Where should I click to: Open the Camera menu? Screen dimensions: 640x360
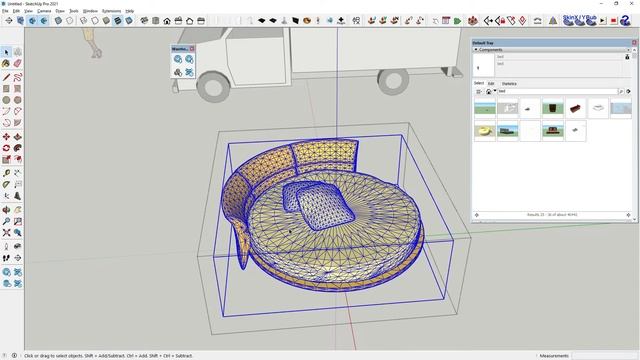44,11
